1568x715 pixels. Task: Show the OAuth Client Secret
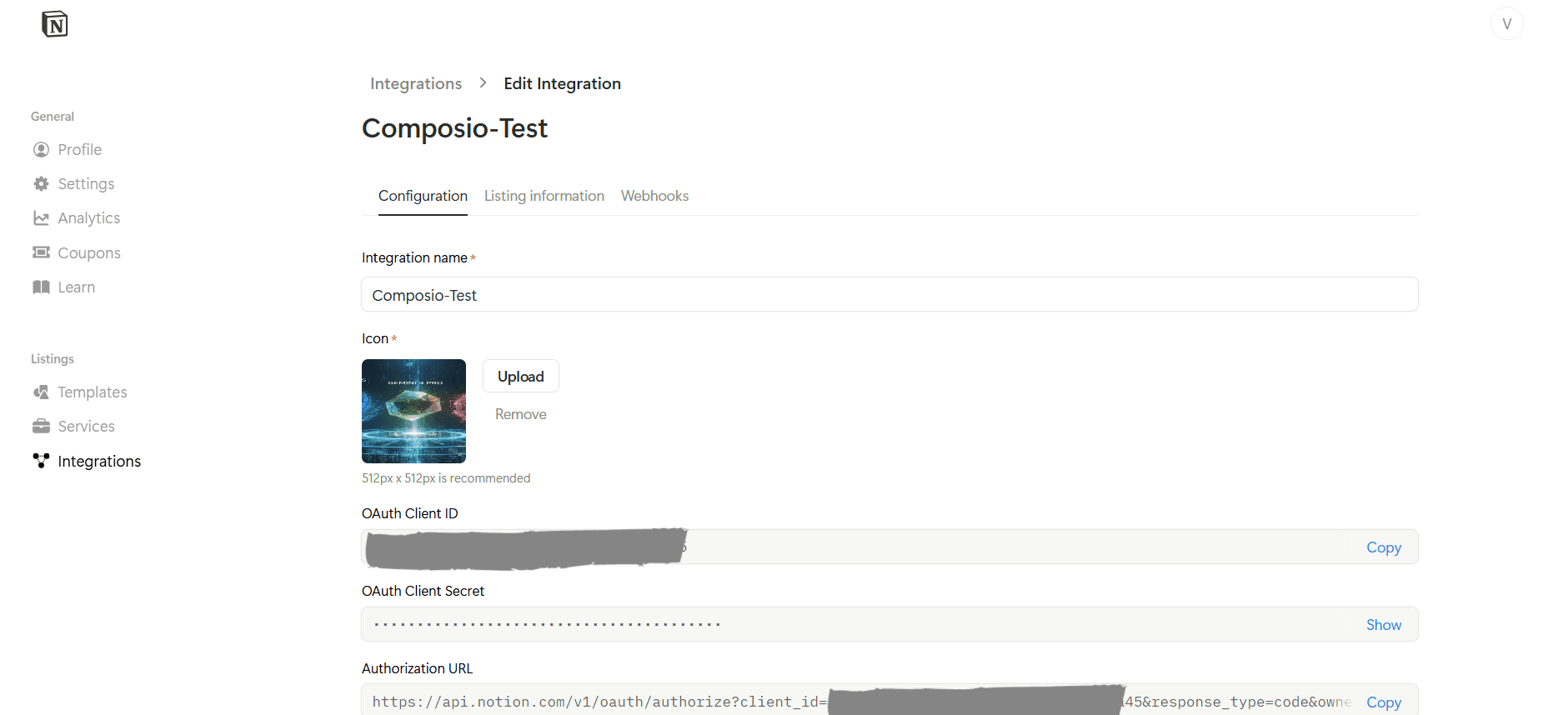coord(1384,625)
